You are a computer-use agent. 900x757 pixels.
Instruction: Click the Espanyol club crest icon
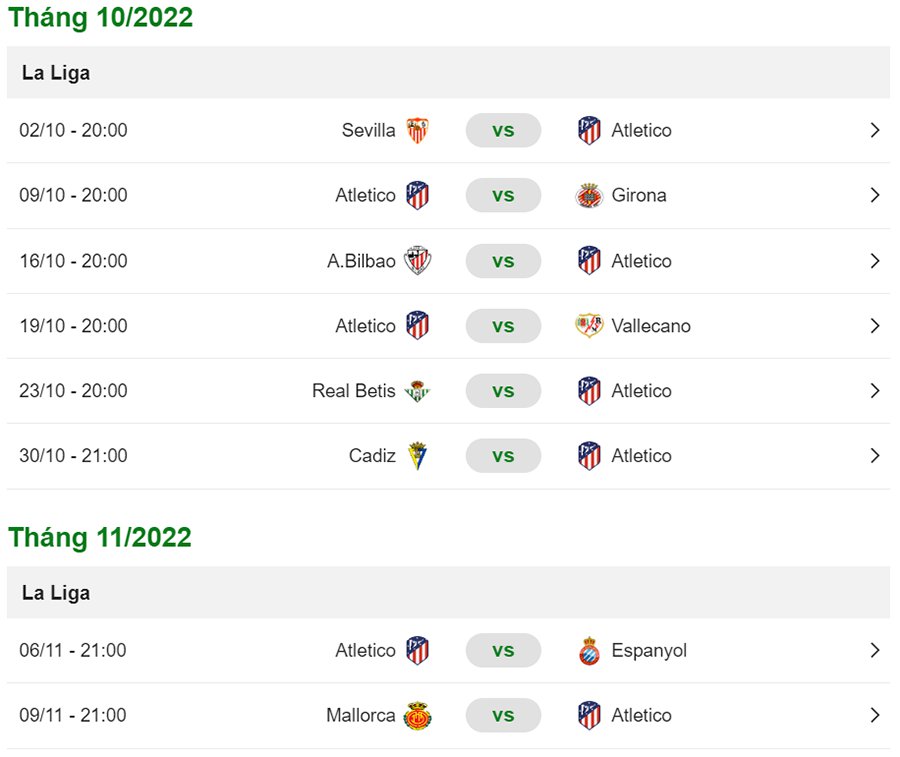pyautogui.click(x=589, y=651)
